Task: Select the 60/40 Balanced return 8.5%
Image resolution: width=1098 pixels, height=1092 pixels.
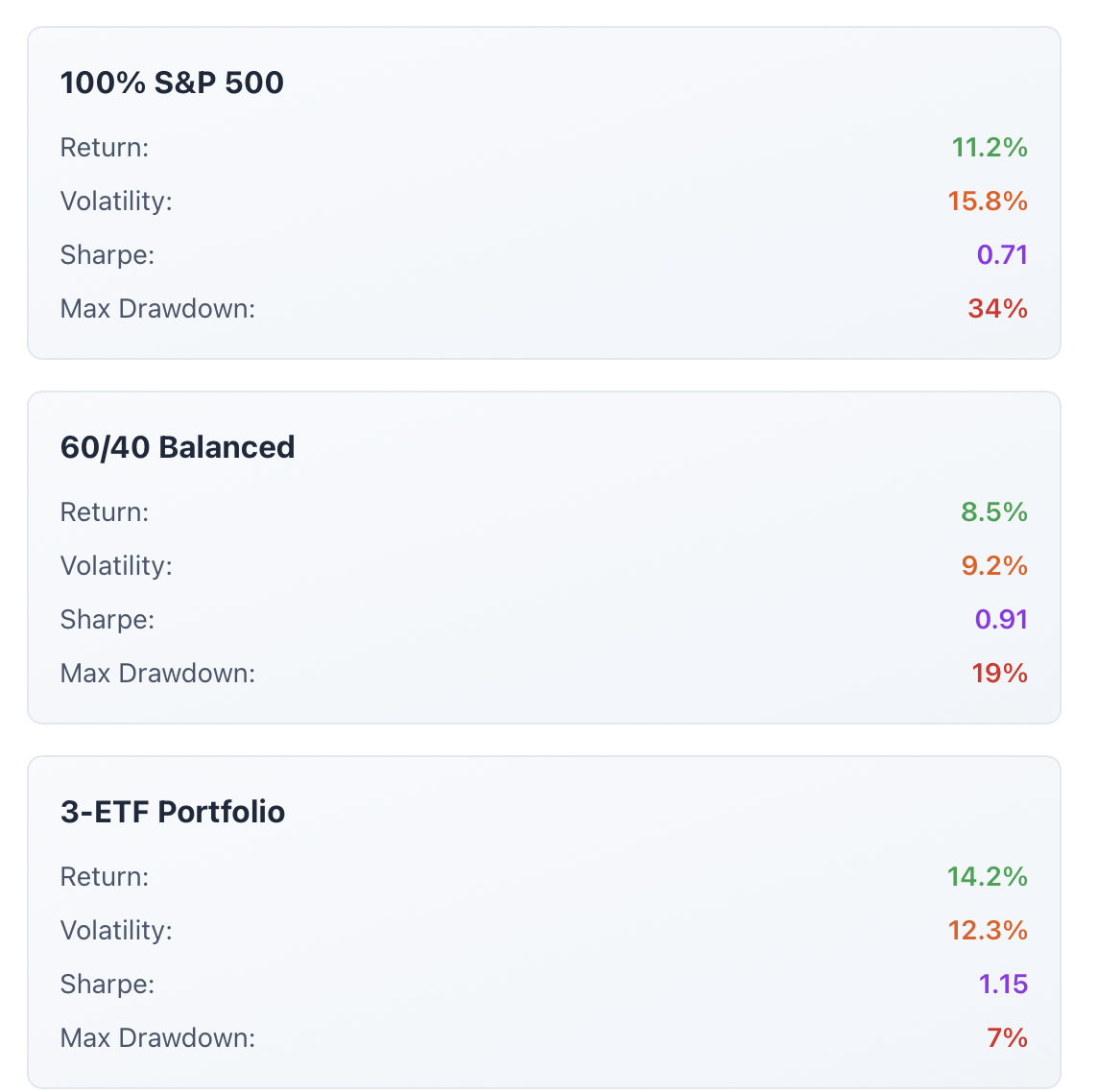Action: click(994, 512)
